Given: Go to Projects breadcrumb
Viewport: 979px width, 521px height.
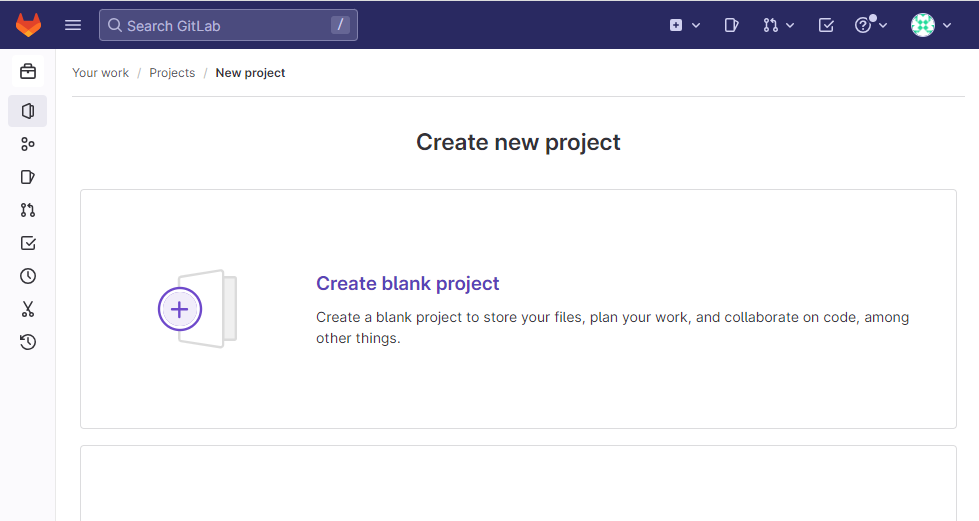Looking at the screenshot, I should 172,72.
